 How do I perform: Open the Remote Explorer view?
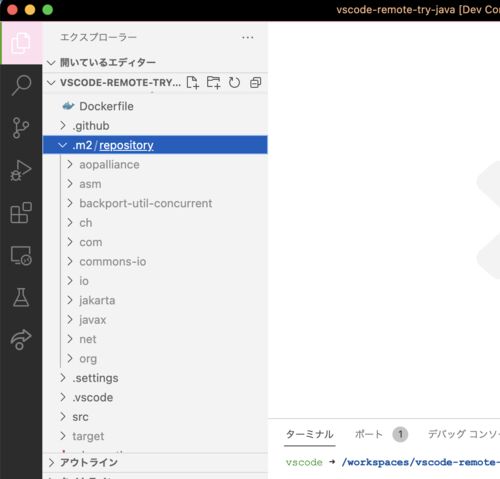[x=21, y=255]
